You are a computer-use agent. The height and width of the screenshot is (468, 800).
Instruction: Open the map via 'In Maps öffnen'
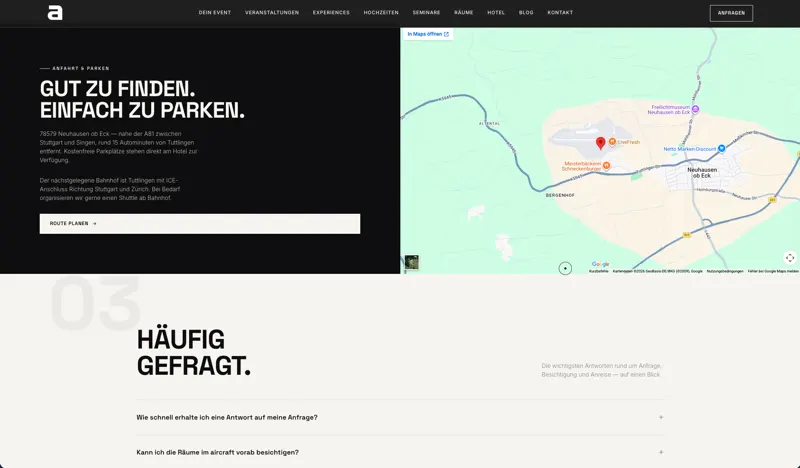(428, 34)
